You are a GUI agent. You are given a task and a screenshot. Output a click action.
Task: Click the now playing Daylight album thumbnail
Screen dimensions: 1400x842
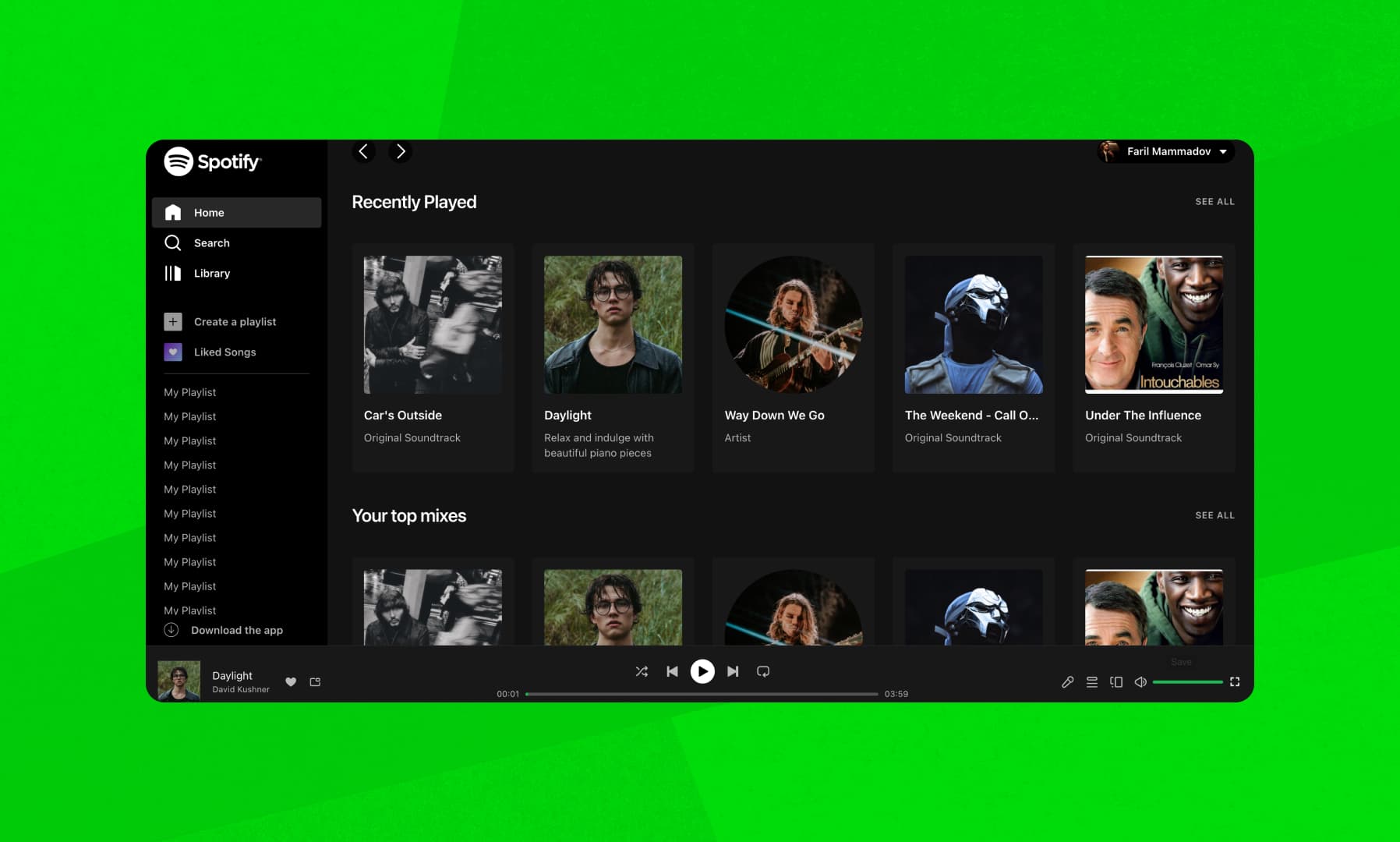point(179,681)
